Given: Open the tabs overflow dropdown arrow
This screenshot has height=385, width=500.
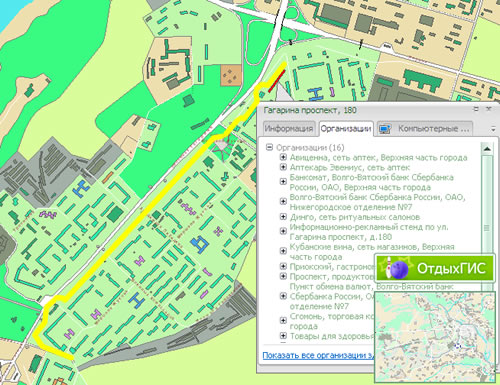Looking at the screenshot, I should coord(493,129).
